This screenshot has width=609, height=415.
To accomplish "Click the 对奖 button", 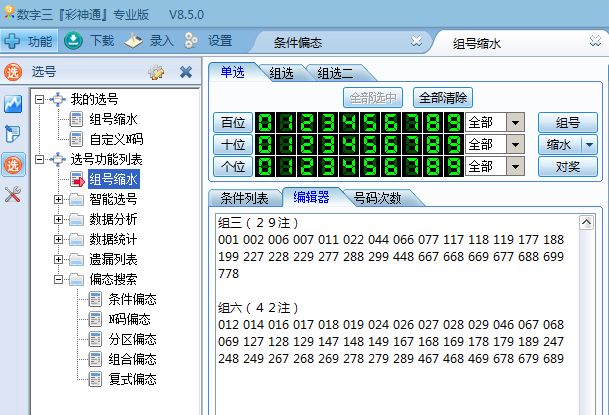I will click(x=567, y=166).
